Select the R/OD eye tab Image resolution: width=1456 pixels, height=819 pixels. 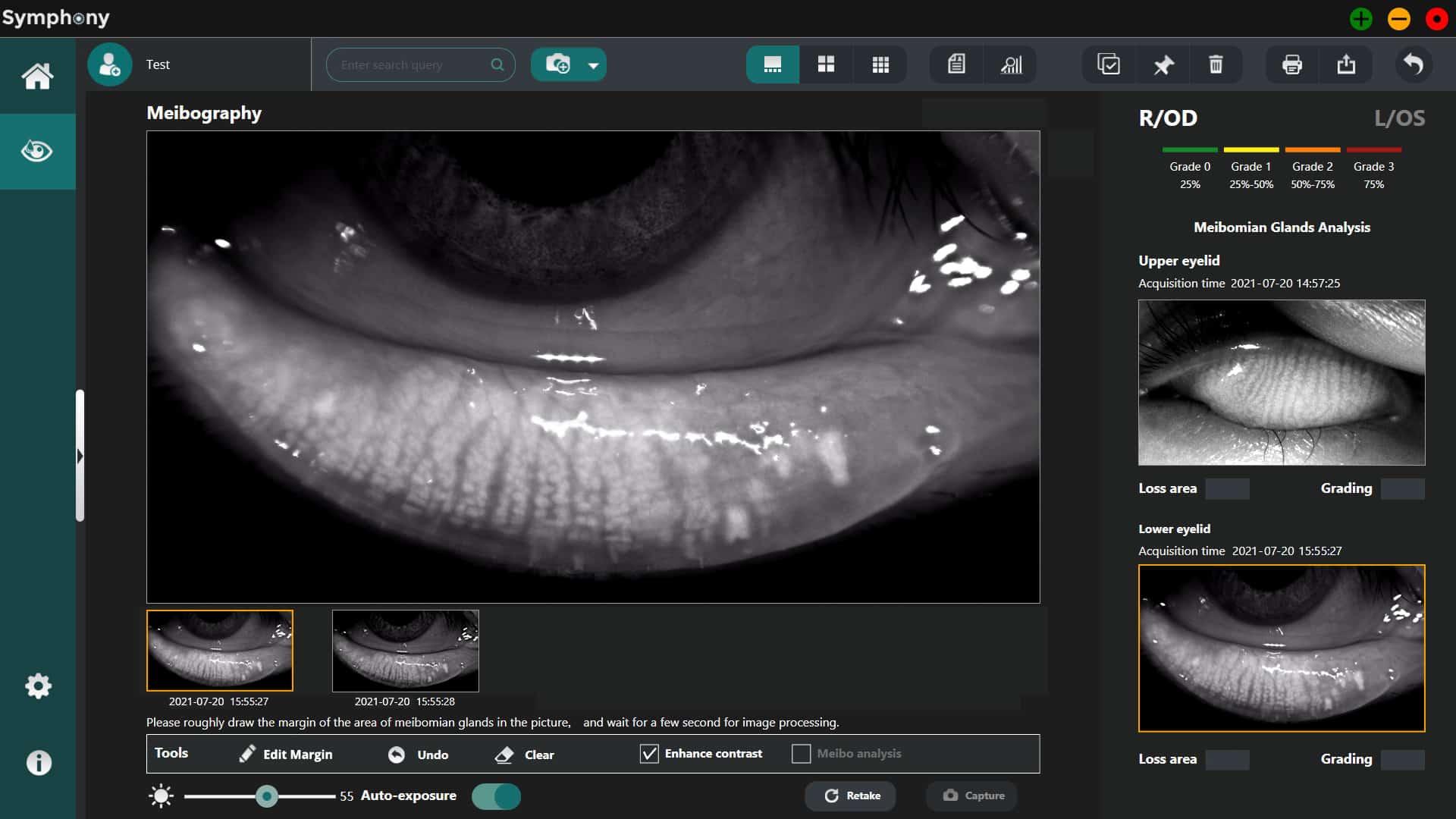tap(1168, 118)
